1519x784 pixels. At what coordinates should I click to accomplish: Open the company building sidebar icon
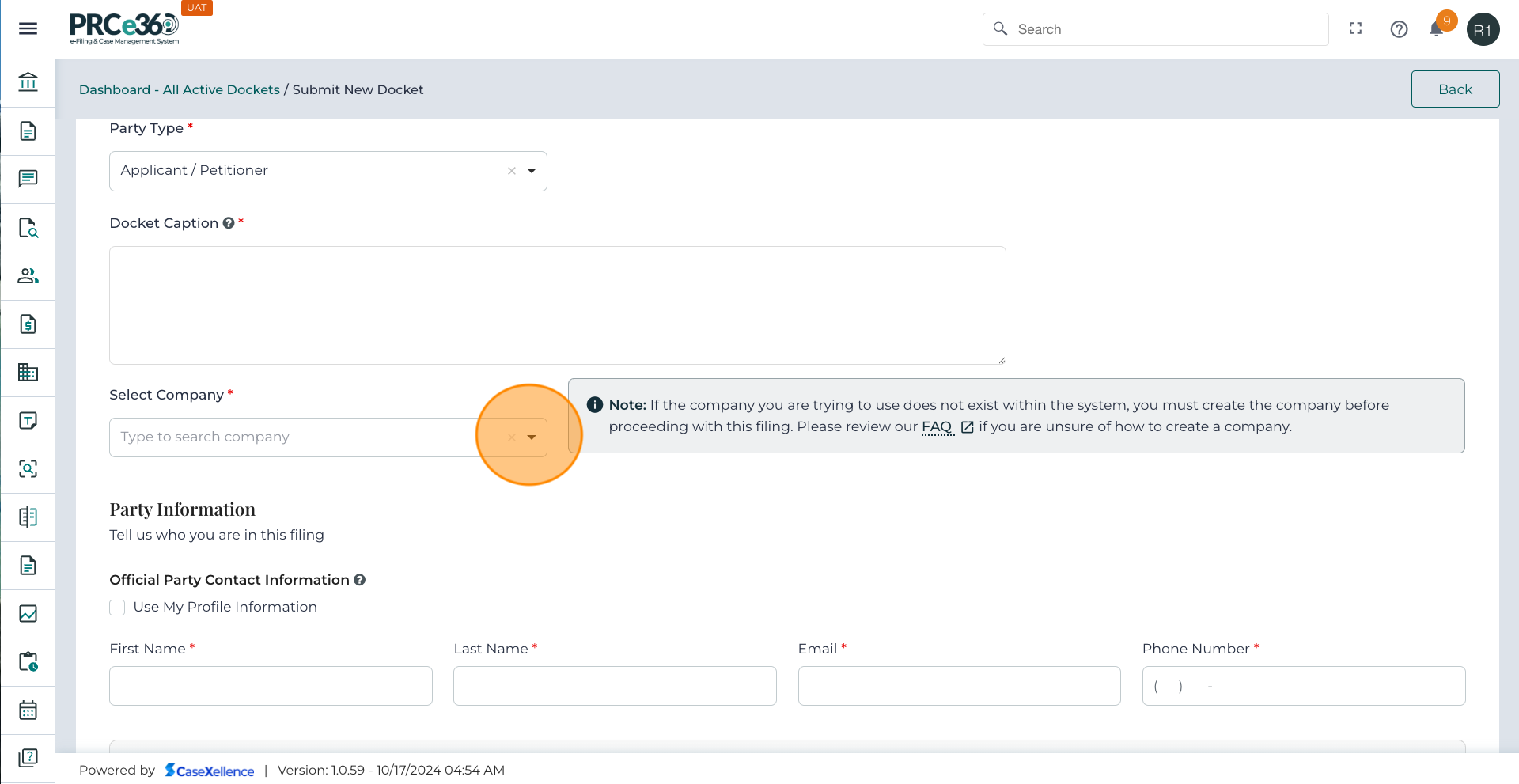coord(28,372)
